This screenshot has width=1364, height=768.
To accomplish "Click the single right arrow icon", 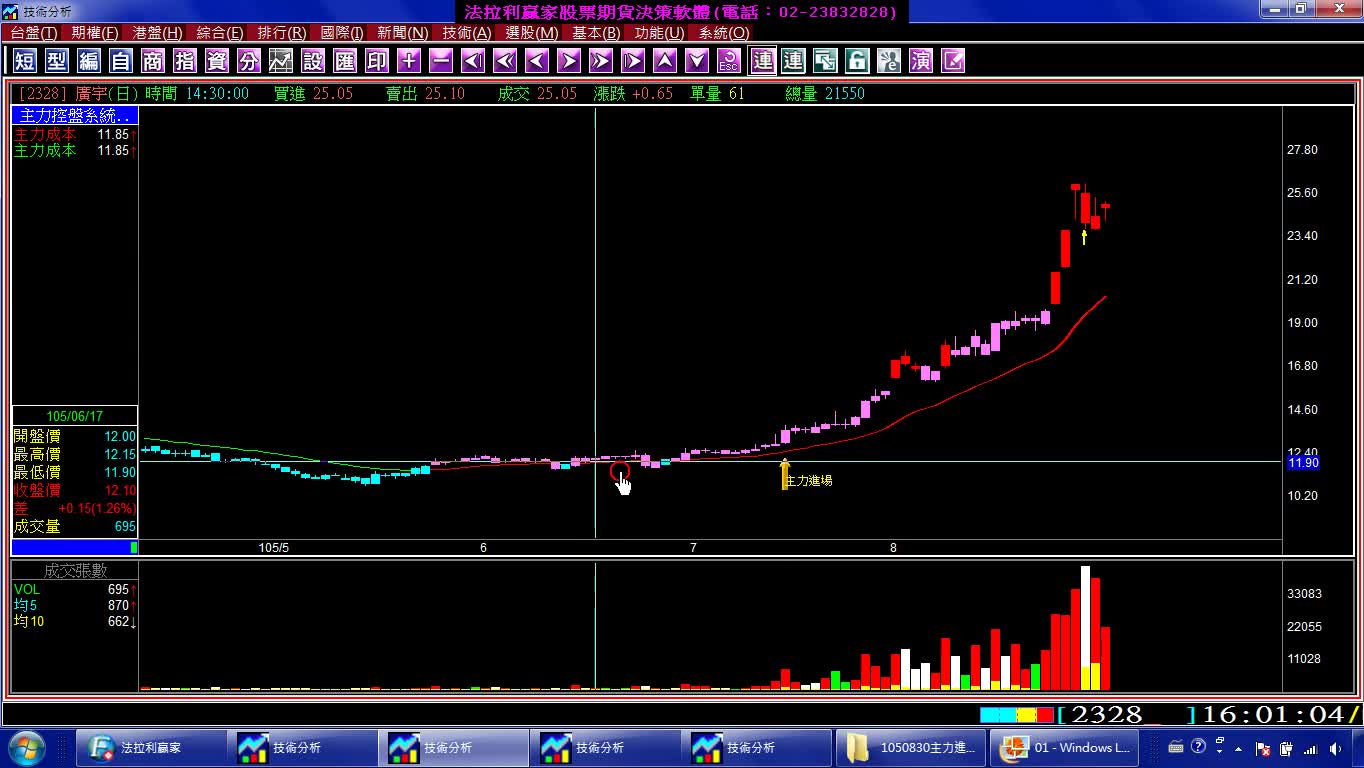I will [x=569, y=61].
